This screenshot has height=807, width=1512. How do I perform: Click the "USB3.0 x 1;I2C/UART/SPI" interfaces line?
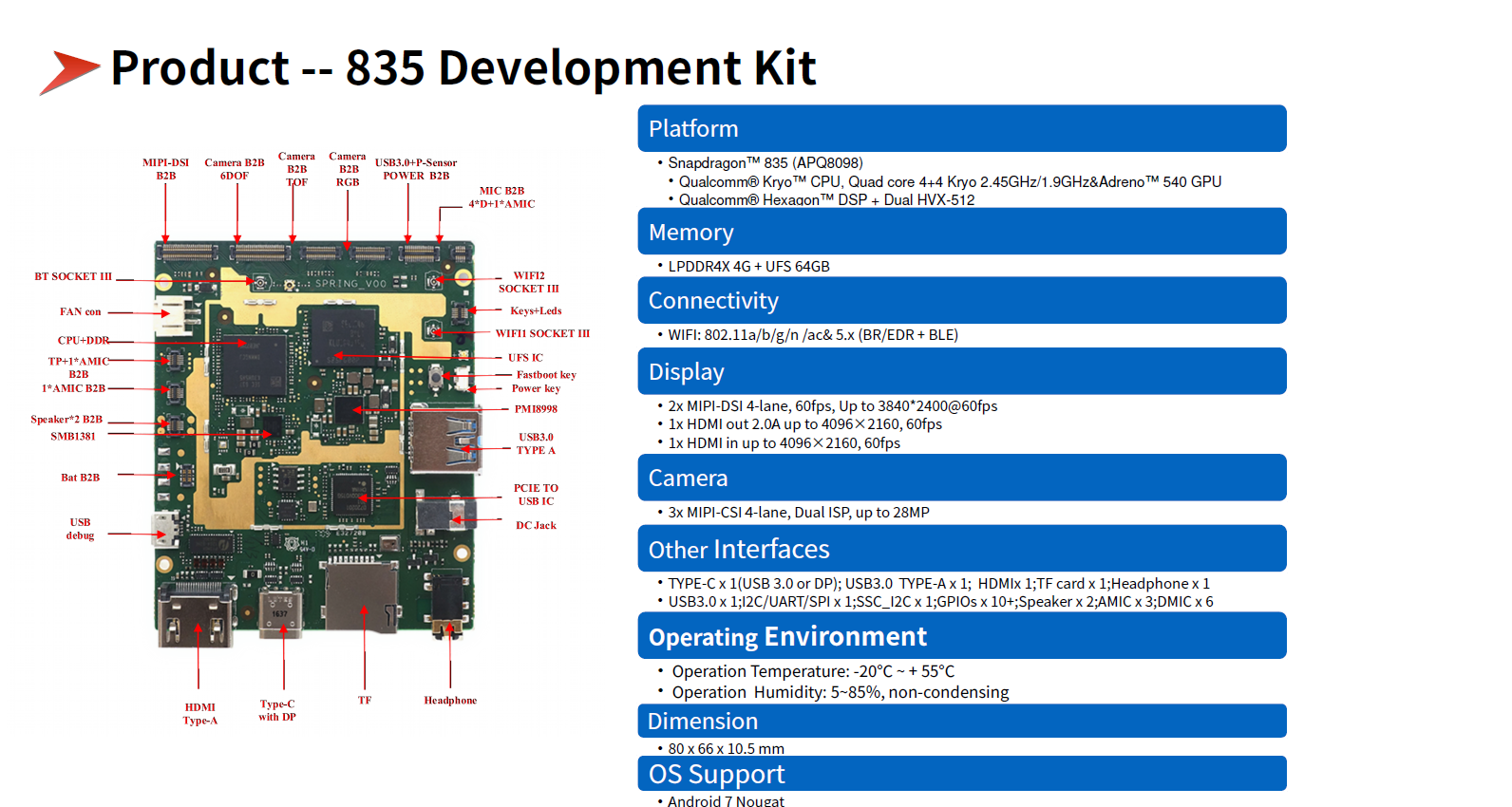[x=940, y=602]
